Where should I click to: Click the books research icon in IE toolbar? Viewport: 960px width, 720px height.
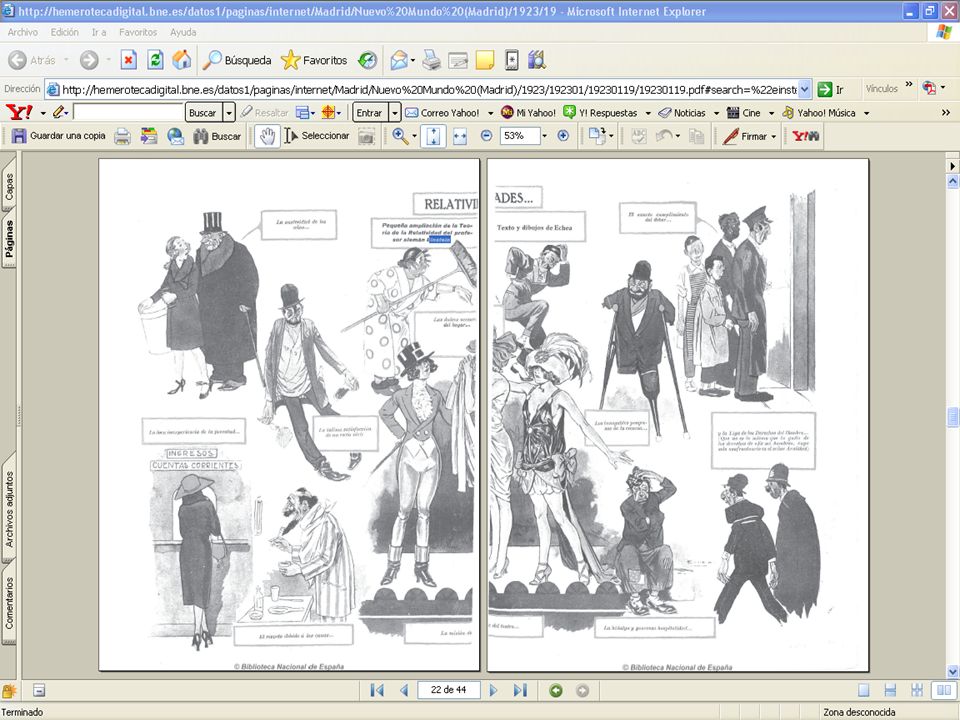537,60
